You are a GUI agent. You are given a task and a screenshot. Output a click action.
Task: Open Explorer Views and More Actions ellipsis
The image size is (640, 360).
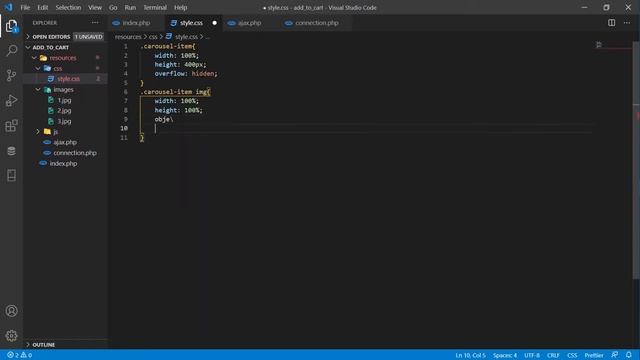pyautogui.click(x=95, y=23)
